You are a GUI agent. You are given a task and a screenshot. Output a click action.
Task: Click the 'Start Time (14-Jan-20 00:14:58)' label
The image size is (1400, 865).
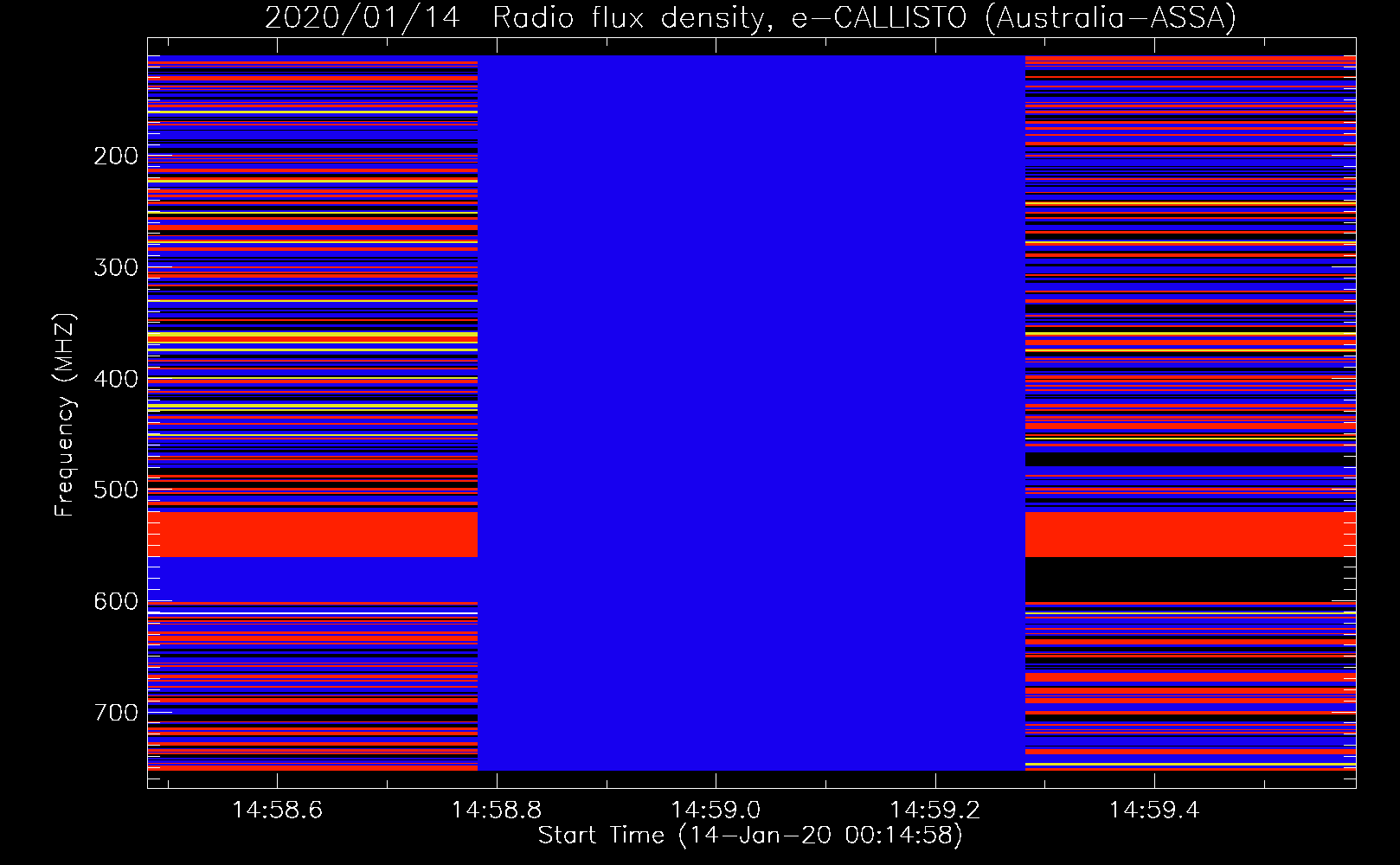click(750, 836)
